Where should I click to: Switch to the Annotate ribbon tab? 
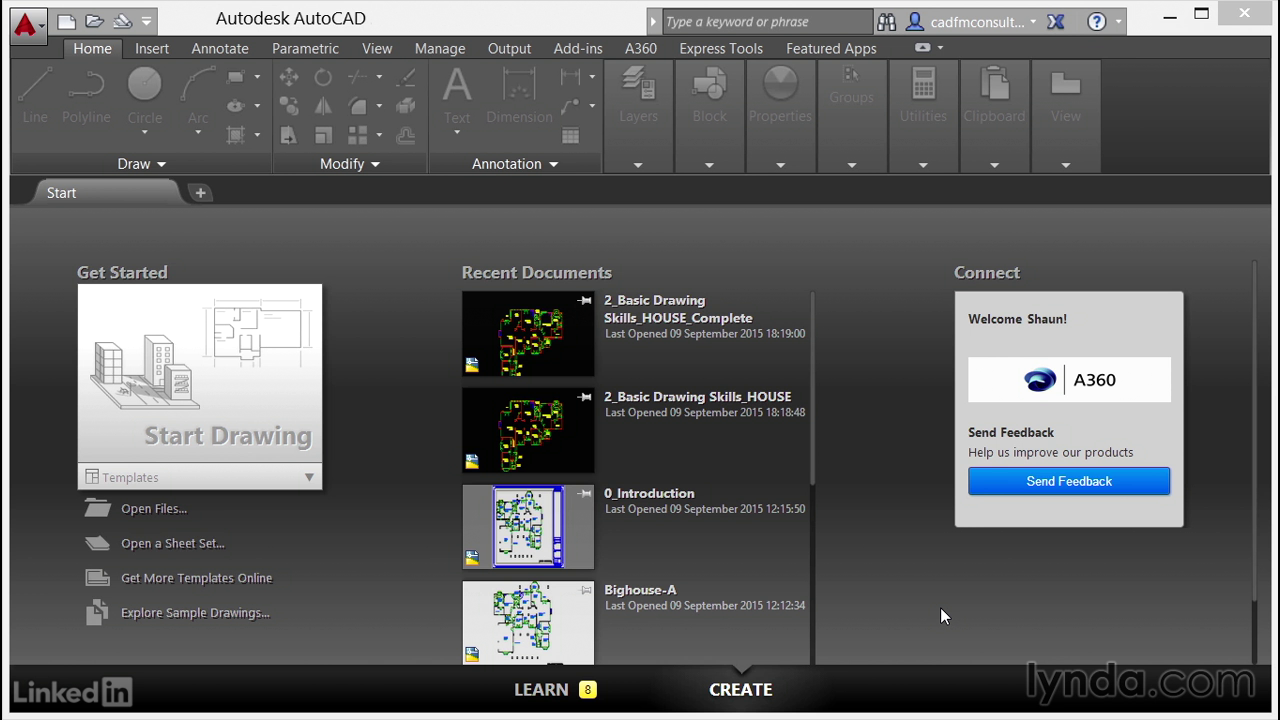pos(220,48)
